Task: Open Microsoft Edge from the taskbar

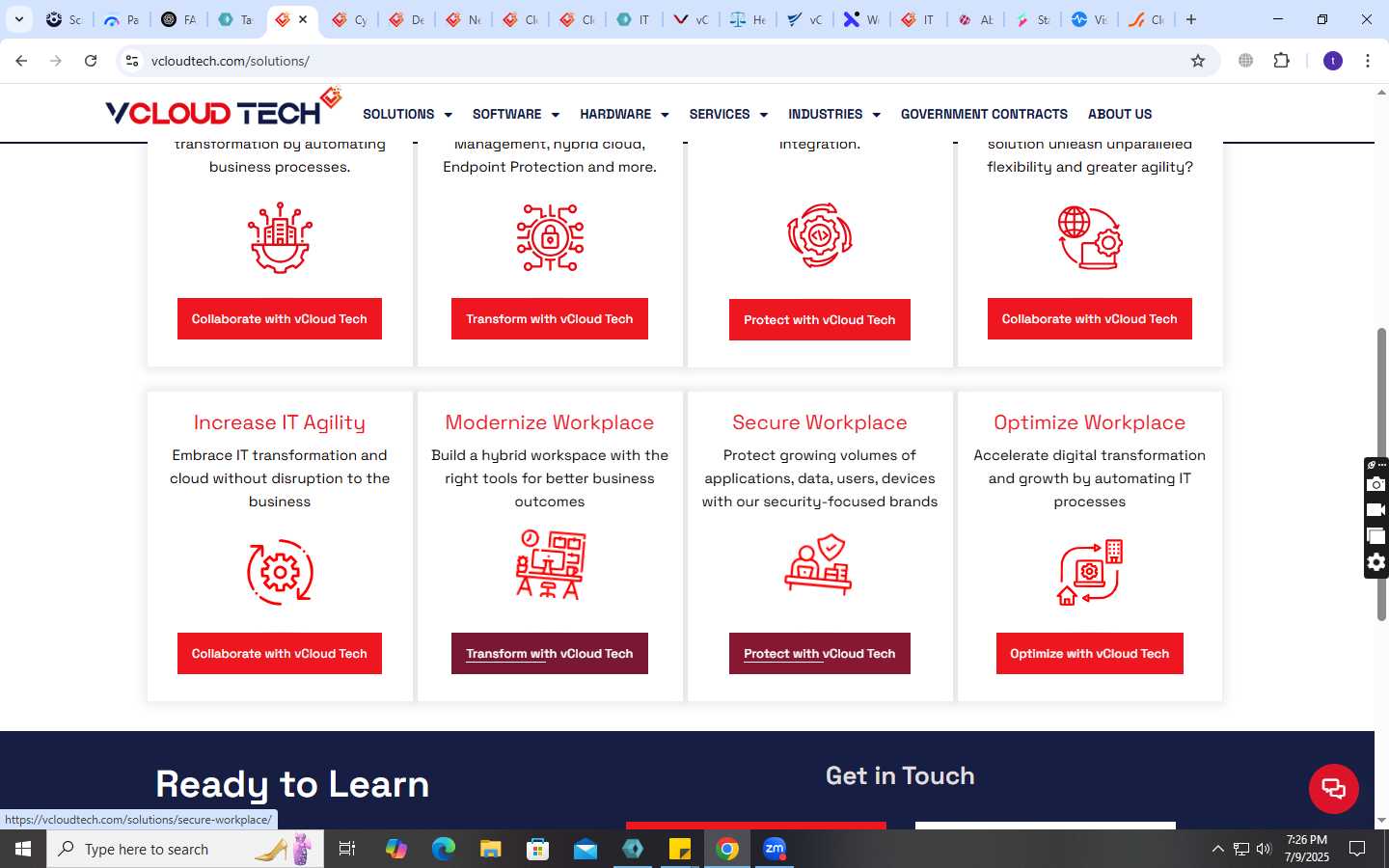Action: pyautogui.click(x=443, y=849)
